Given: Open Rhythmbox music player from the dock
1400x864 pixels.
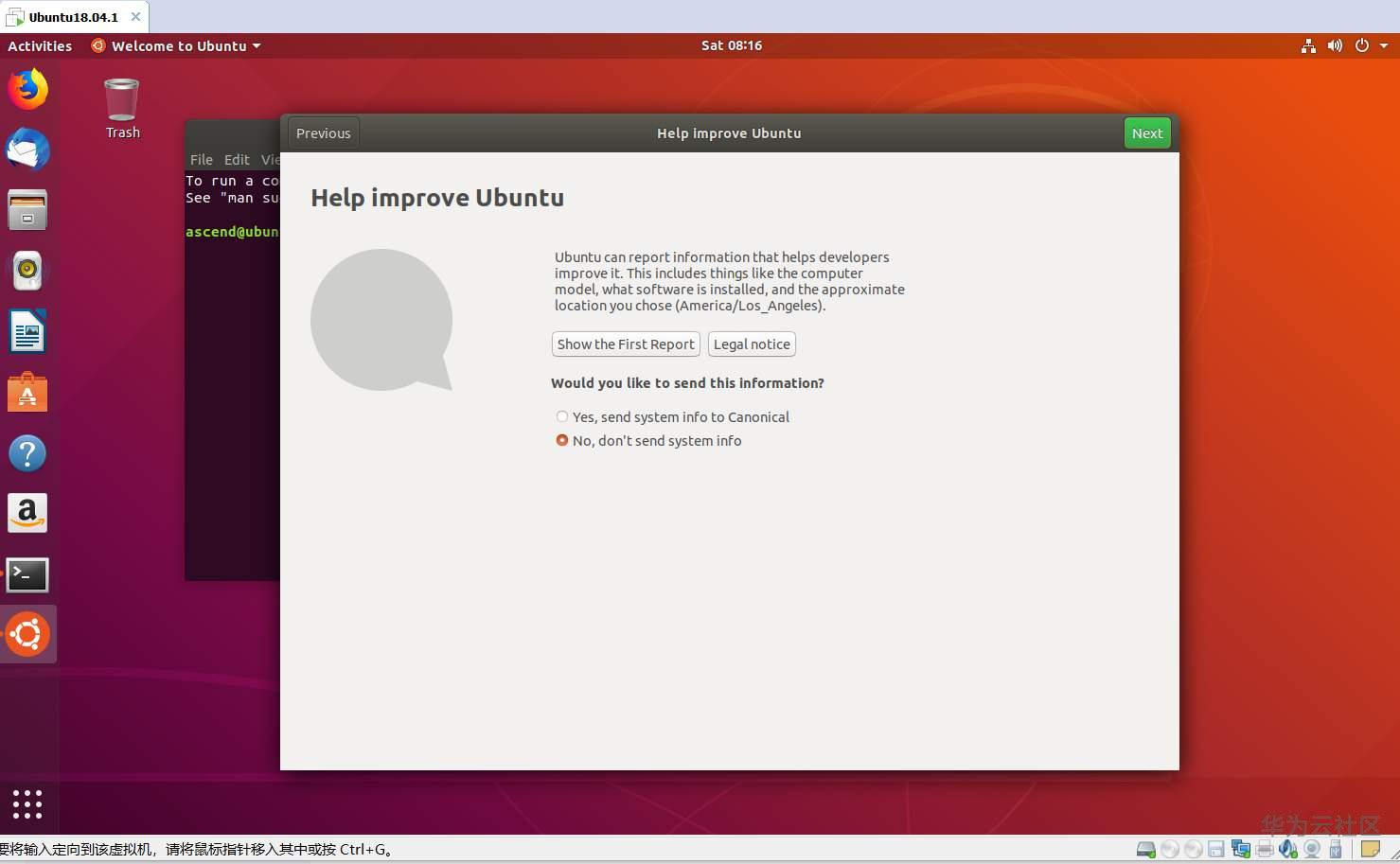Looking at the screenshot, I should [x=27, y=272].
